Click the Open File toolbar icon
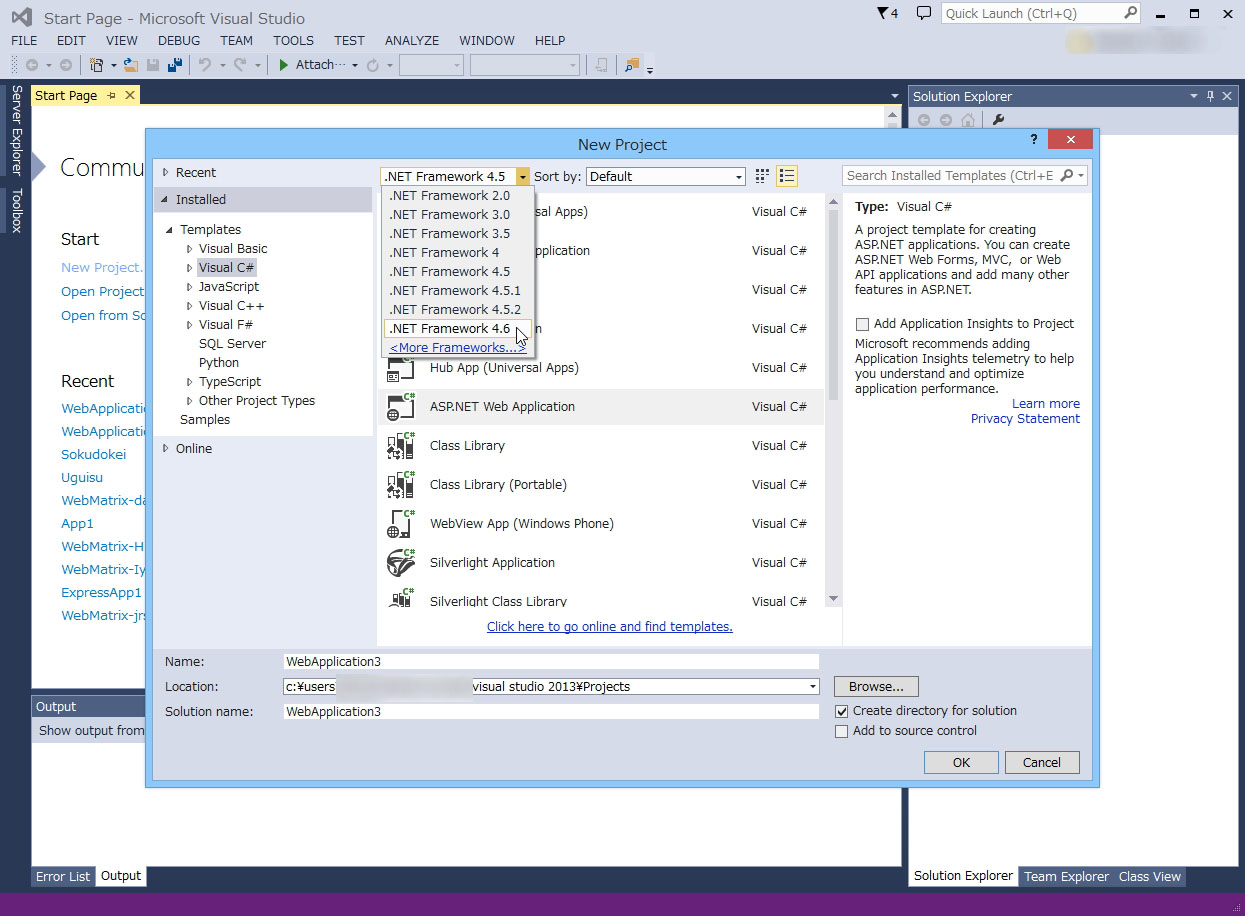Image resolution: width=1245 pixels, height=916 pixels. 130,65
